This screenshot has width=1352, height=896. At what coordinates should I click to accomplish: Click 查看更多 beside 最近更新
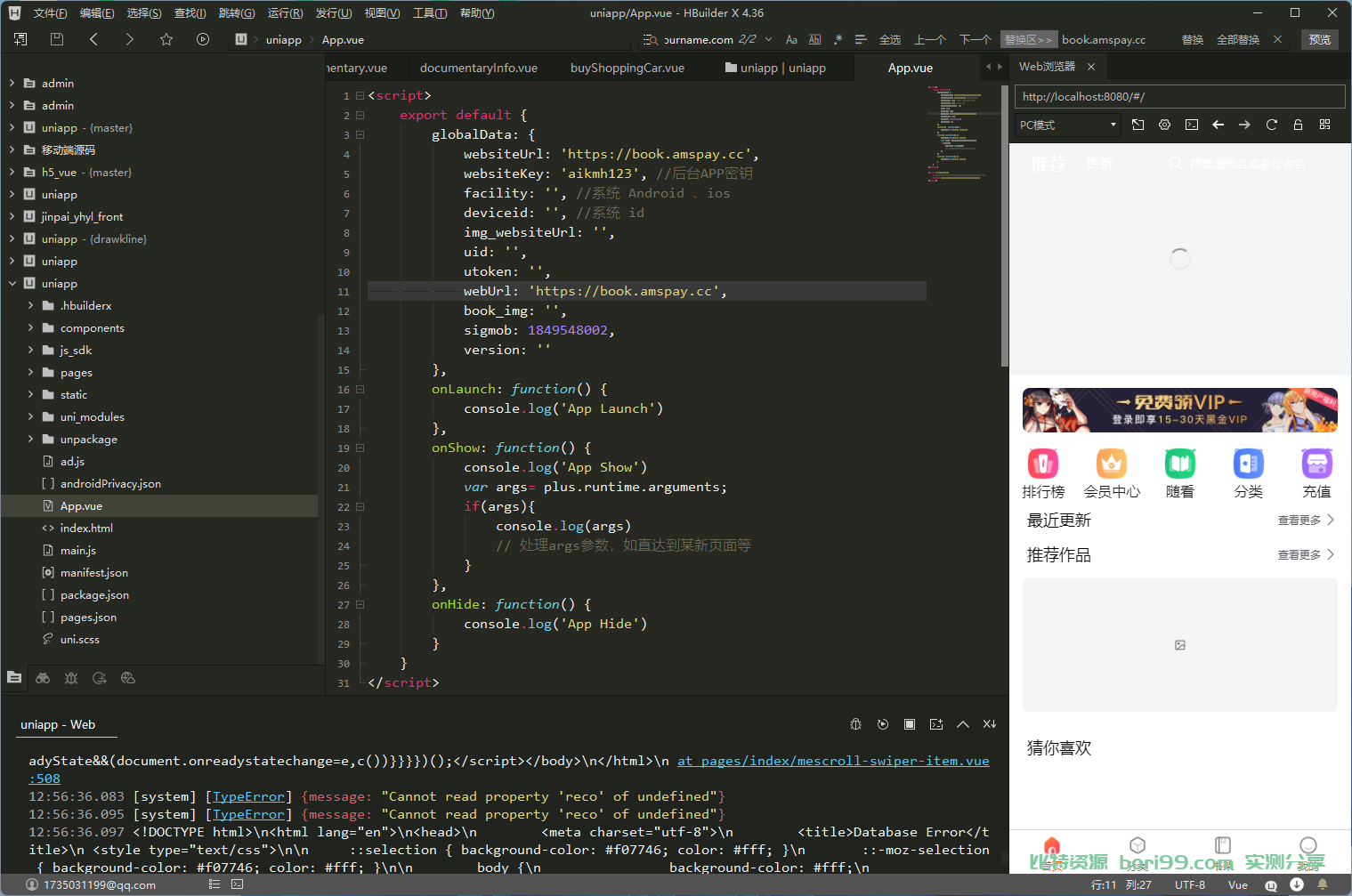tap(1306, 520)
